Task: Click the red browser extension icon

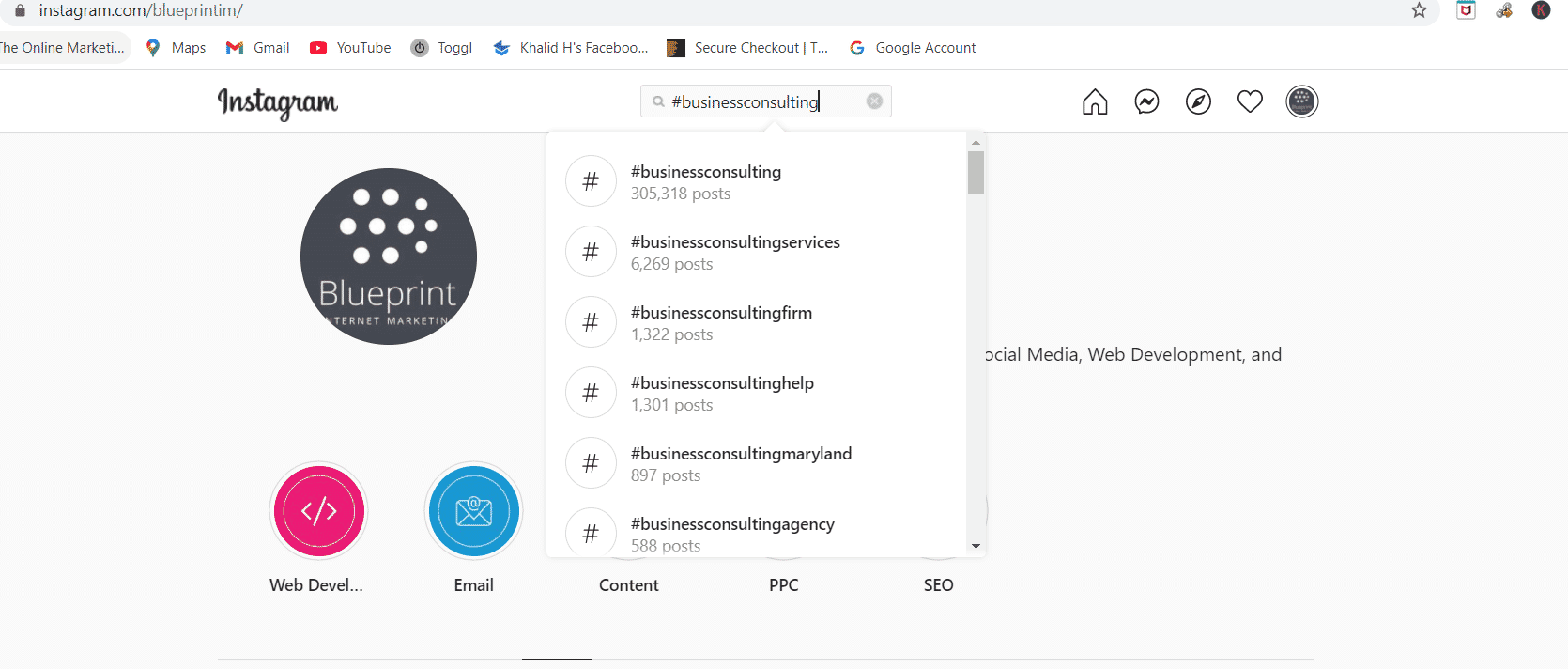Action: click(x=1466, y=10)
